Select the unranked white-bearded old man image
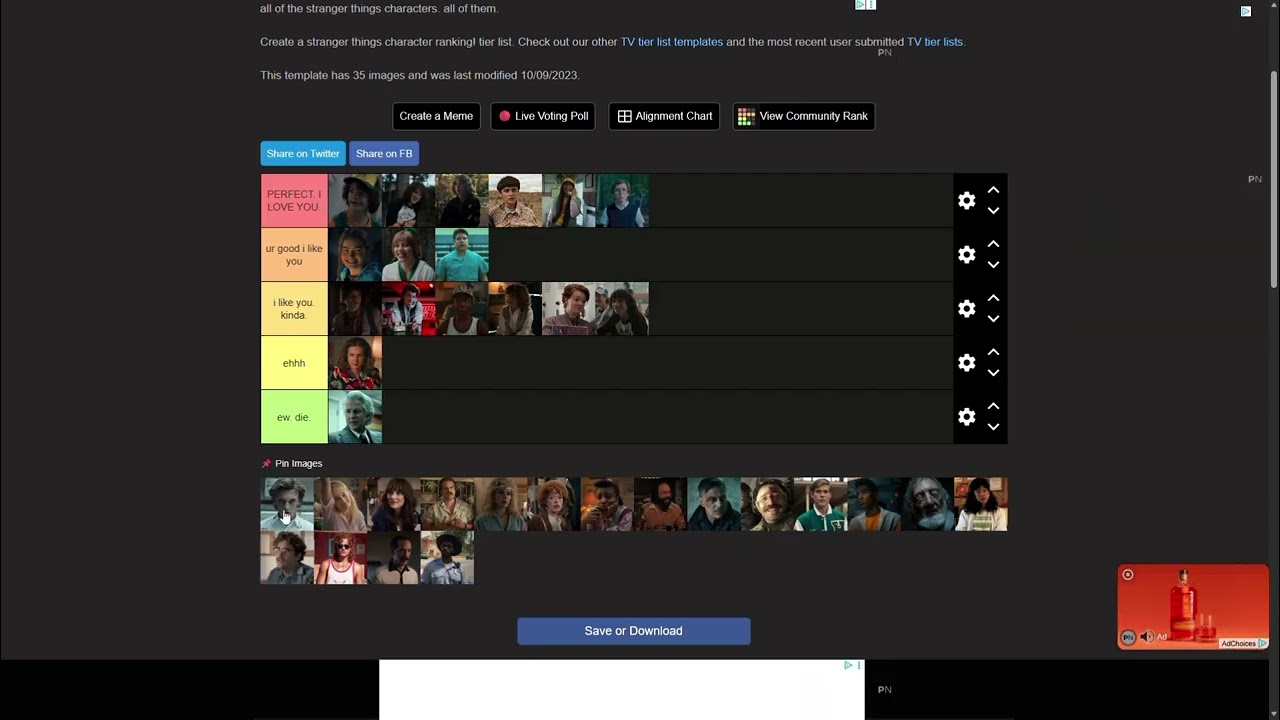 pyautogui.click(x=927, y=504)
